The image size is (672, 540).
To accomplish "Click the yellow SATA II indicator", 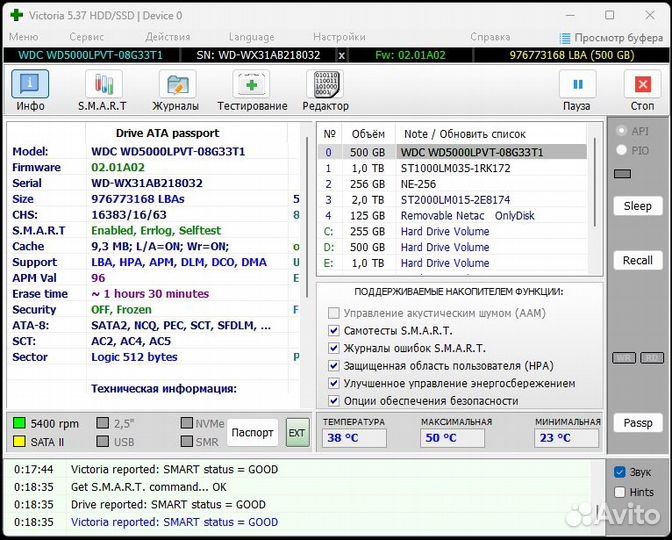I will point(19,441).
